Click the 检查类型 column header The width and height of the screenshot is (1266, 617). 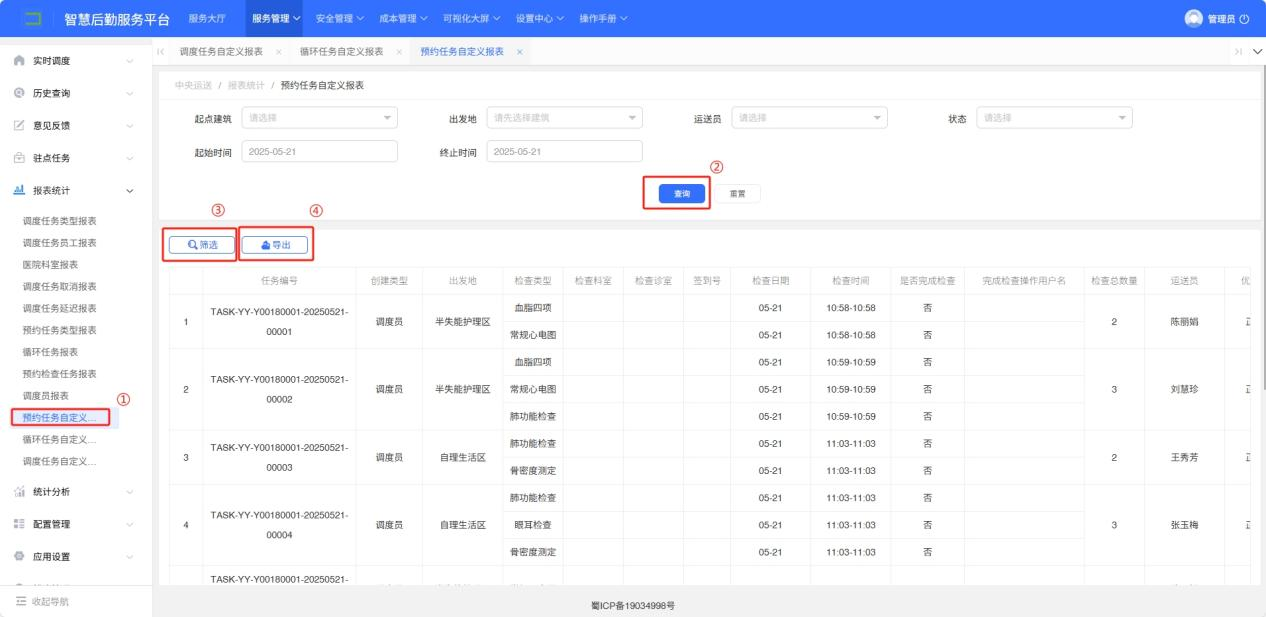pos(533,281)
